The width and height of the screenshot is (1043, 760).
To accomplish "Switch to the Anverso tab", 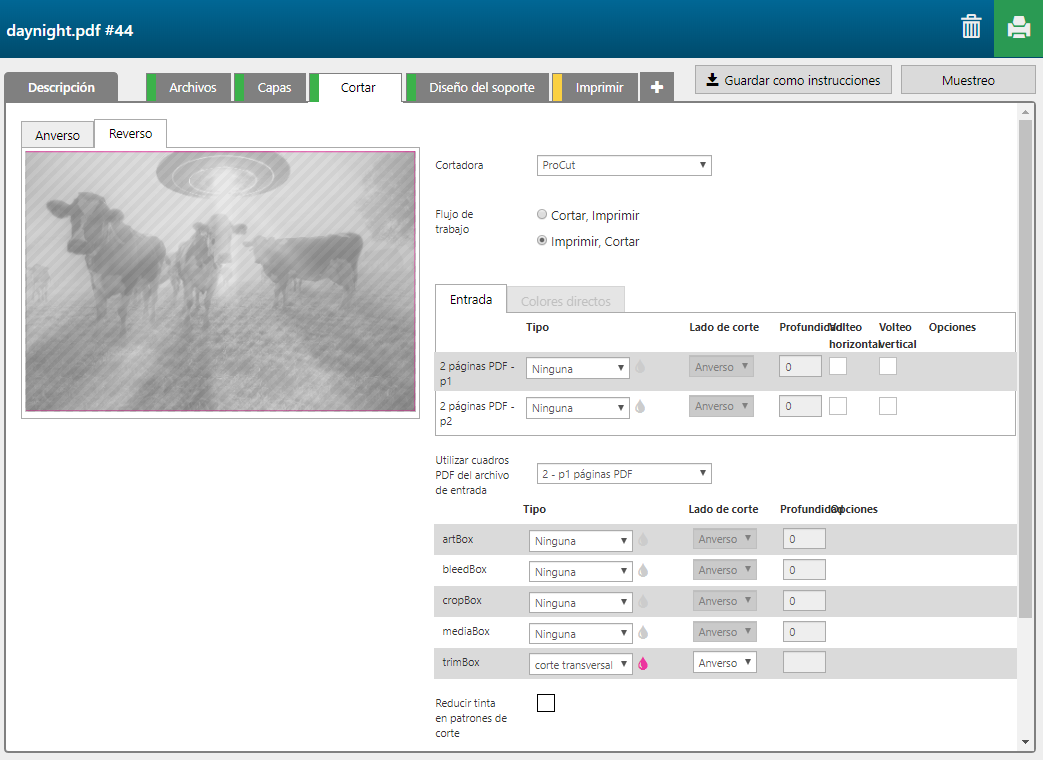I will point(58,135).
